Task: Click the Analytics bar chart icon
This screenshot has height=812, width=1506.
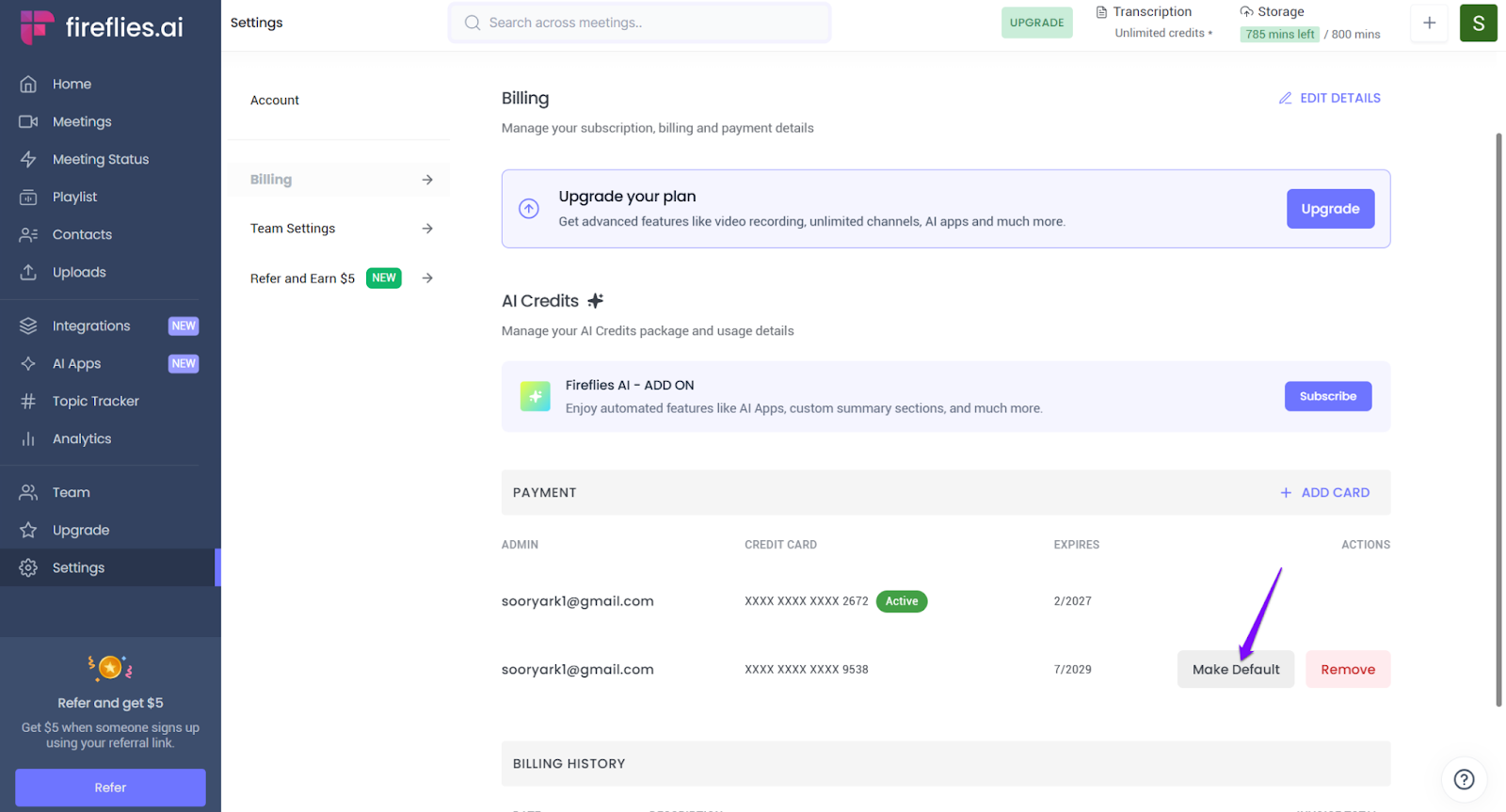Action: click(28, 439)
